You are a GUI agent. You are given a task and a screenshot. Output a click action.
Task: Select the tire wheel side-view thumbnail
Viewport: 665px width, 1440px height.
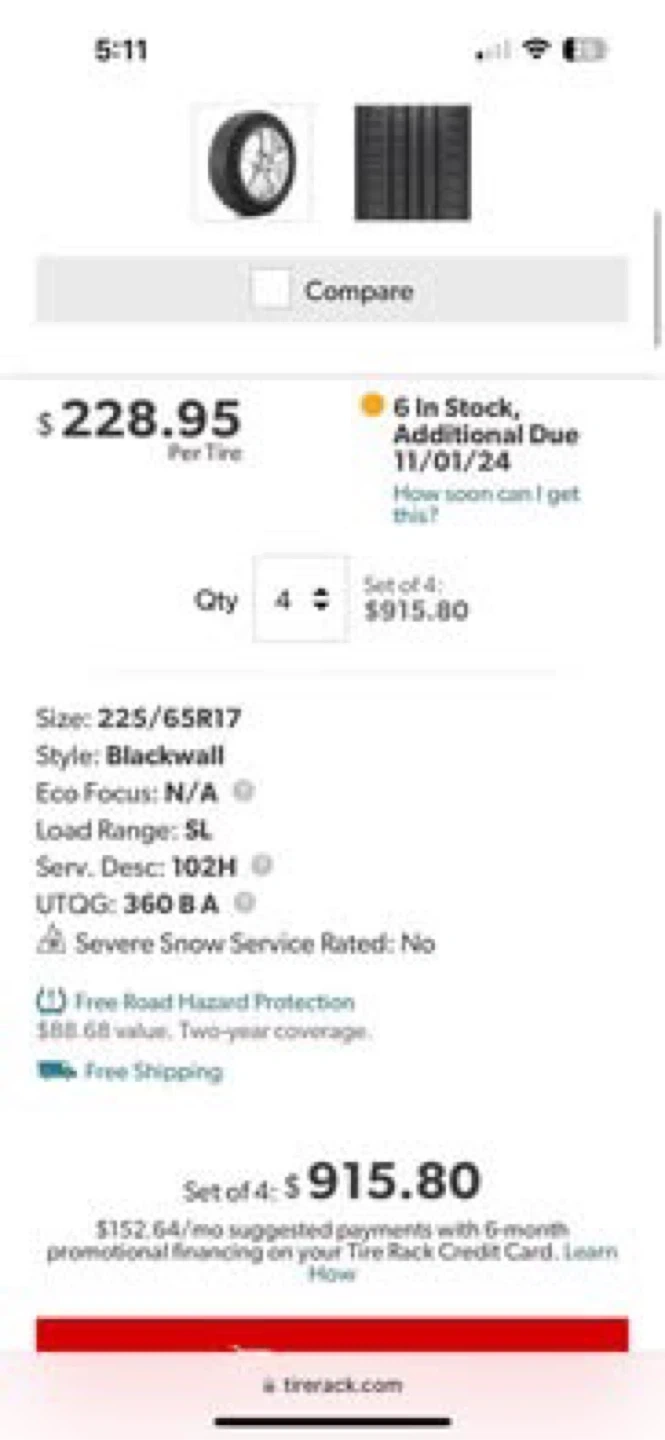pos(252,163)
